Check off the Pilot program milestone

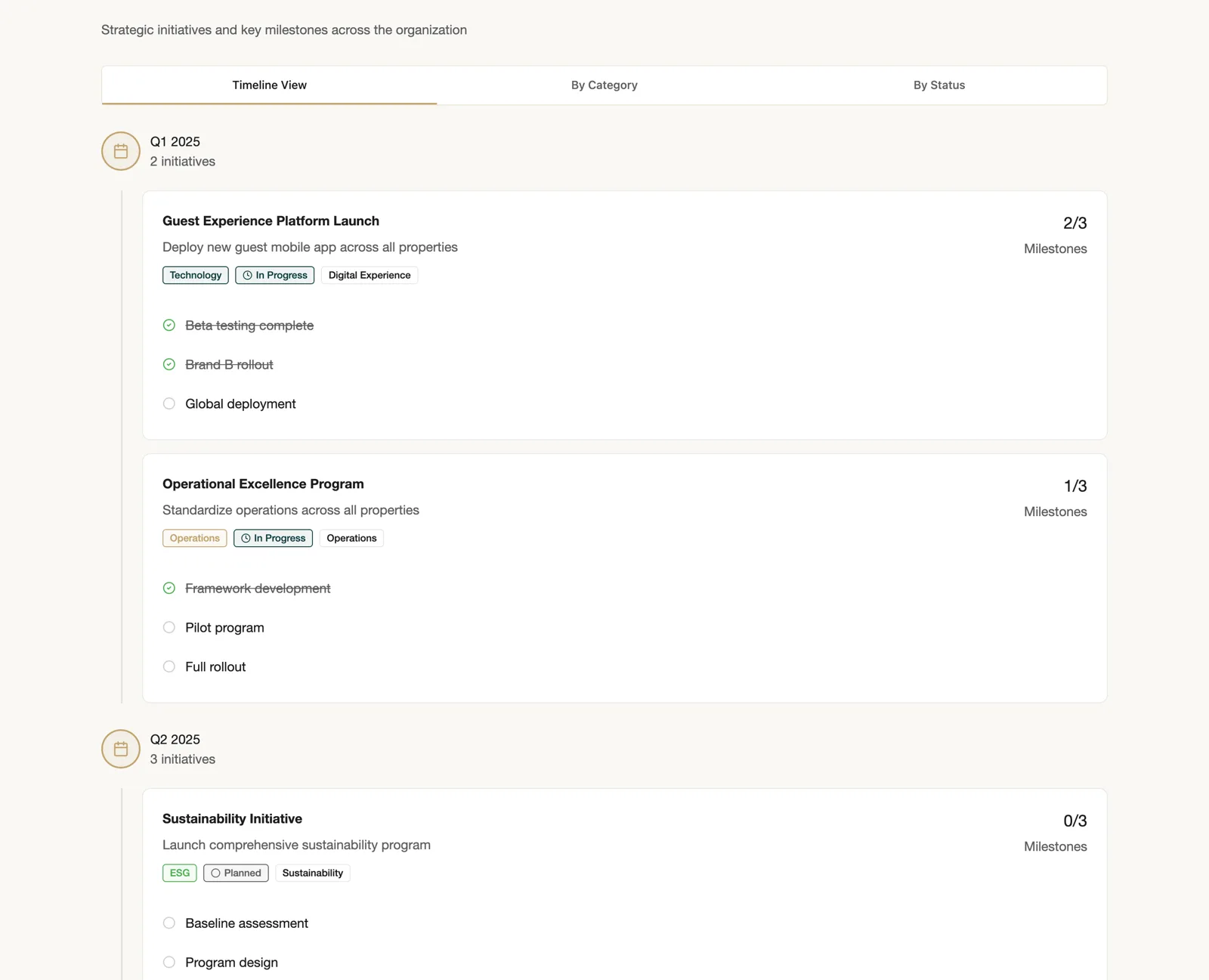(x=169, y=627)
